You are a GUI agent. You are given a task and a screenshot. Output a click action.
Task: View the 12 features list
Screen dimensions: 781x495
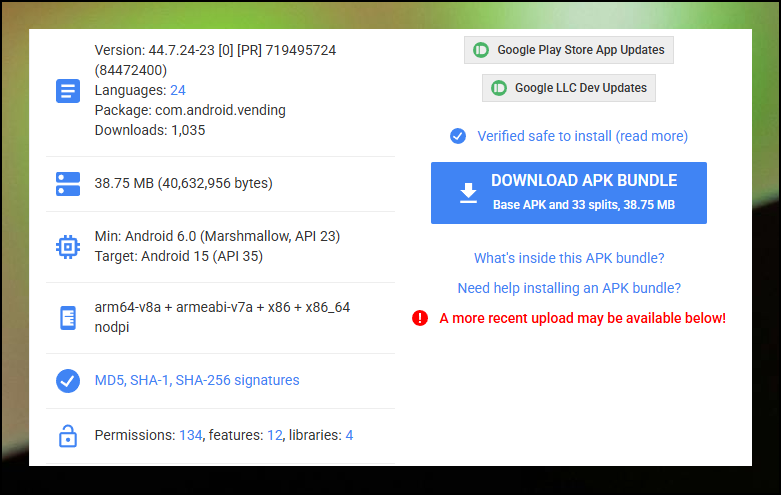[x=275, y=435]
